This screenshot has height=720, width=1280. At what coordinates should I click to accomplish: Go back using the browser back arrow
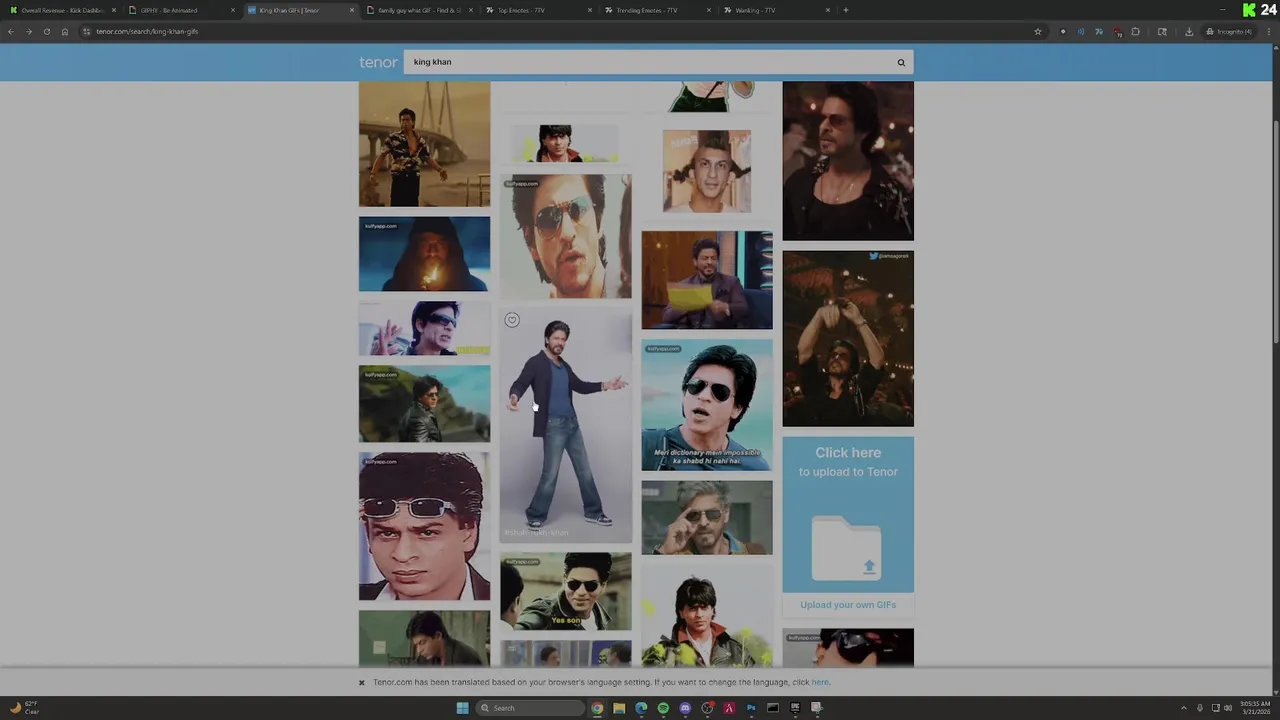point(11,32)
